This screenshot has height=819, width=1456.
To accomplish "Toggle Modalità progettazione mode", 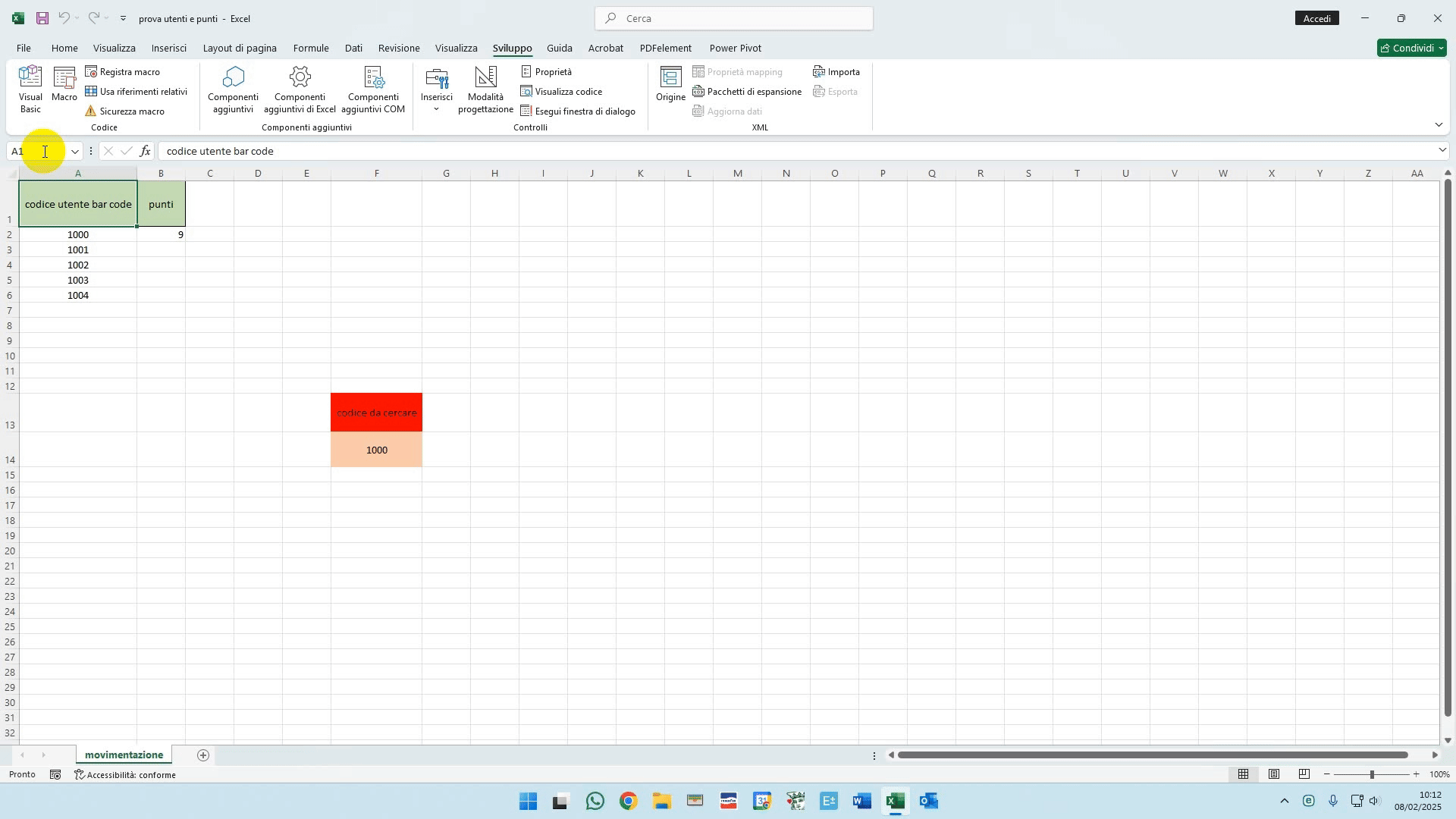I will click(485, 89).
